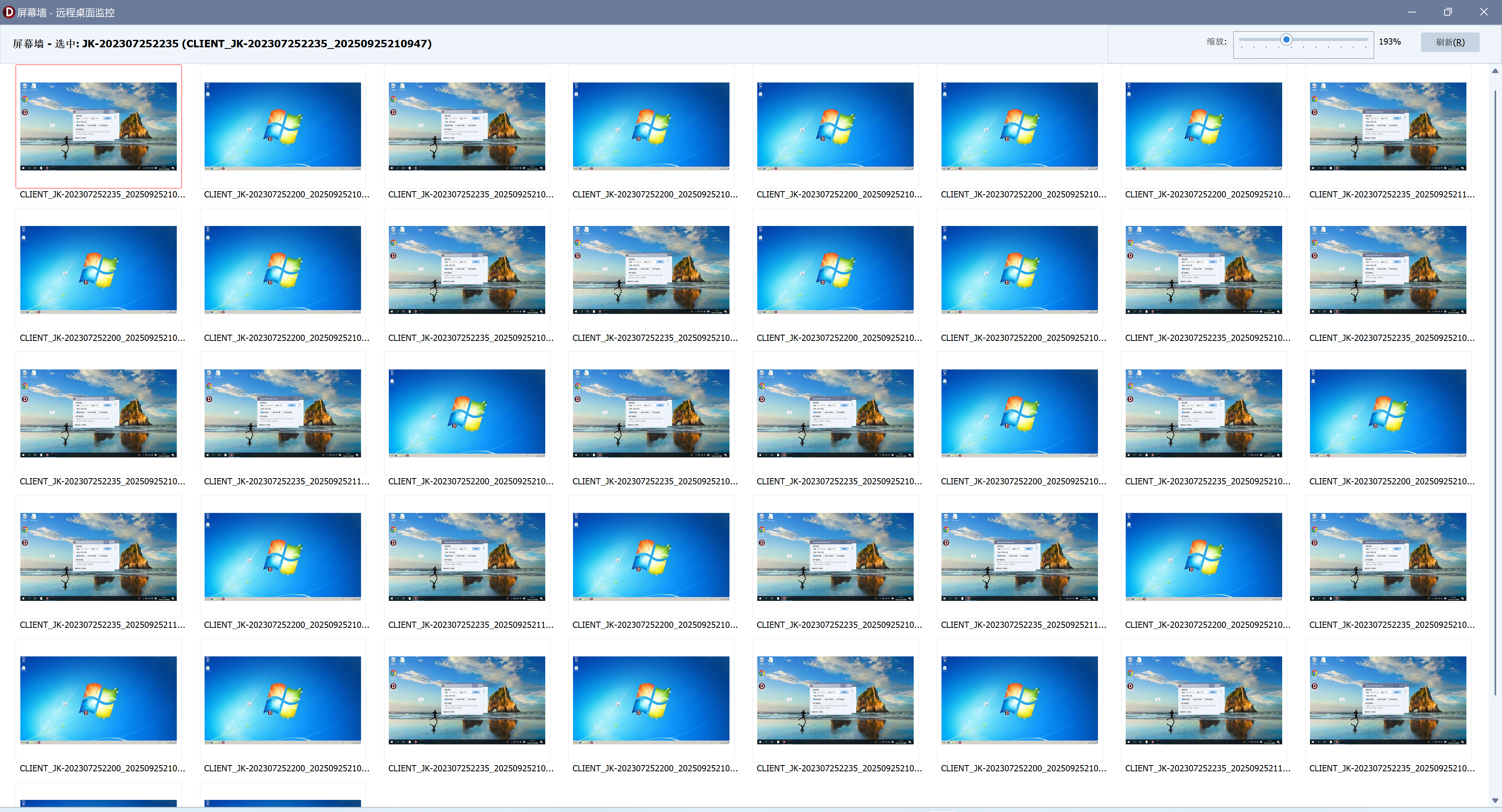Select last thumbnail of third row, Windows 7 desktop
The height and width of the screenshot is (812, 1502).
[x=1388, y=413]
